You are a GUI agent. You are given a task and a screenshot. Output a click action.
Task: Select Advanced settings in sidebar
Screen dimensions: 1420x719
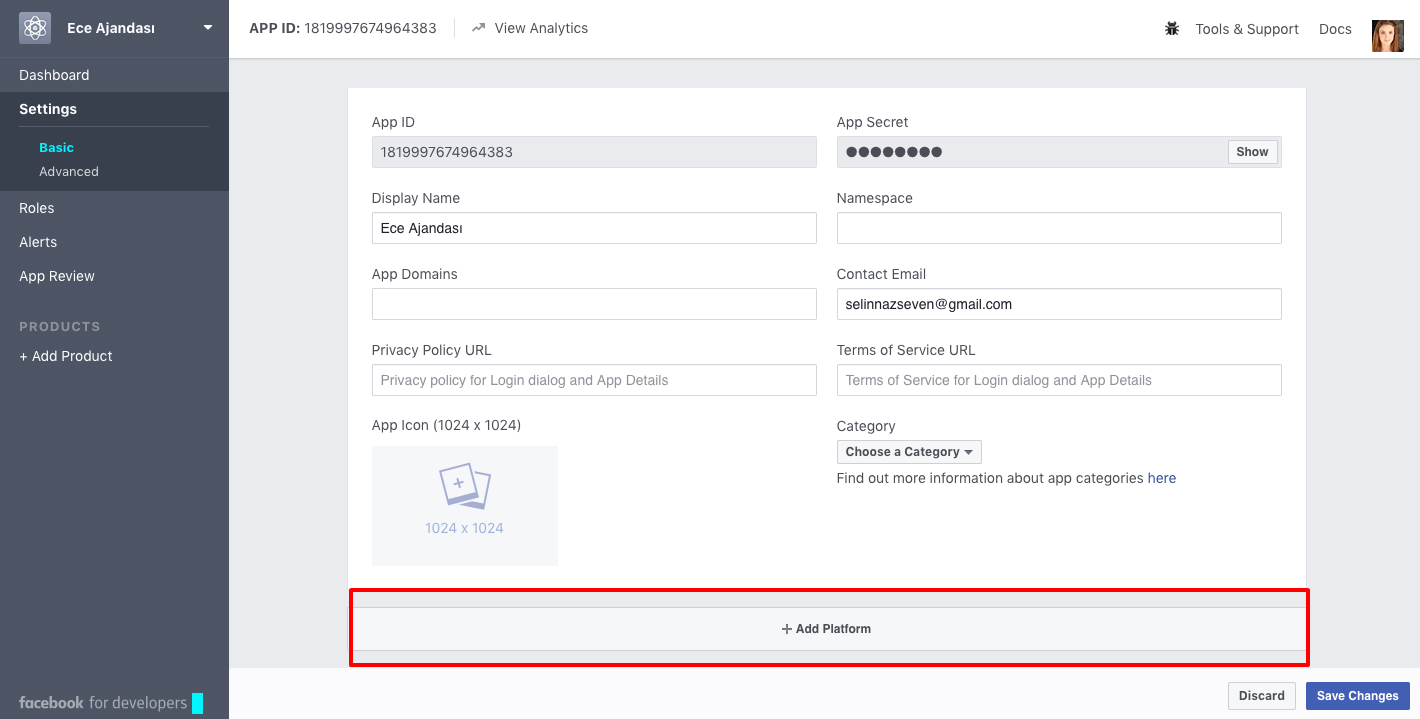pyautogui.click(x=69, y=172)
